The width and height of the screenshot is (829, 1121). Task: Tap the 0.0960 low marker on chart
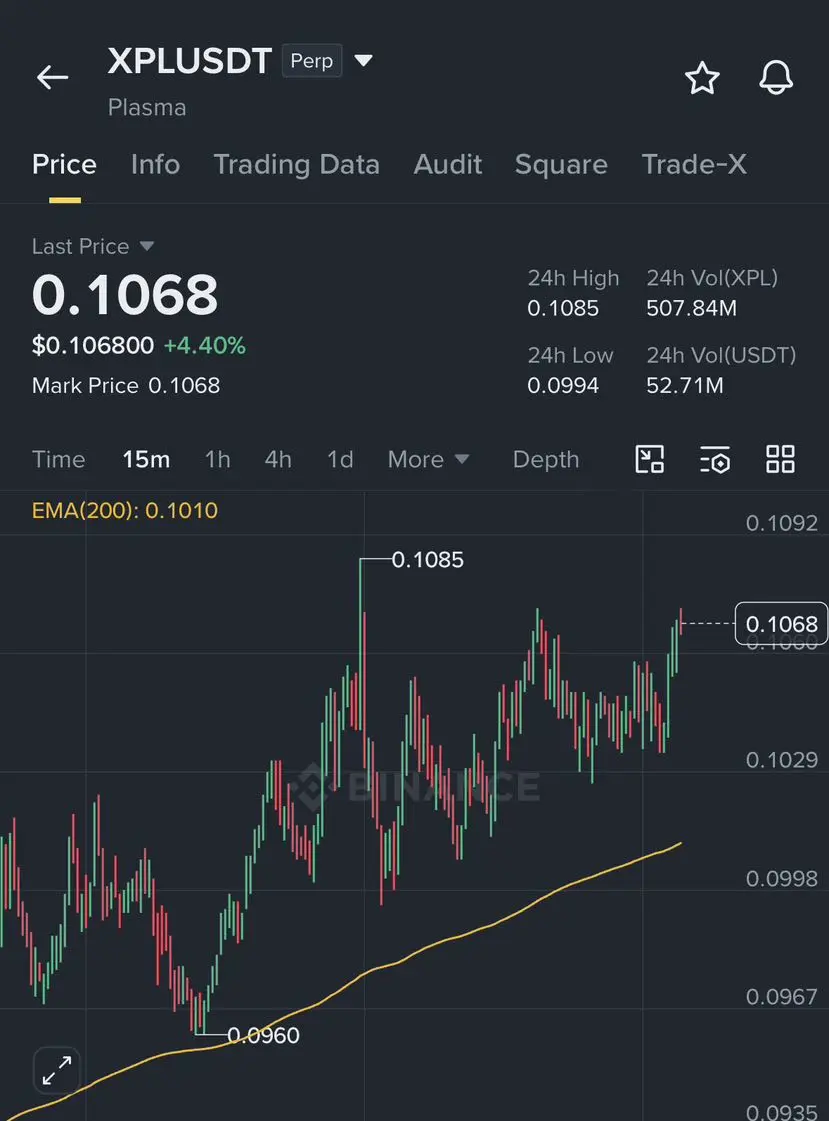click(263, 1035)
